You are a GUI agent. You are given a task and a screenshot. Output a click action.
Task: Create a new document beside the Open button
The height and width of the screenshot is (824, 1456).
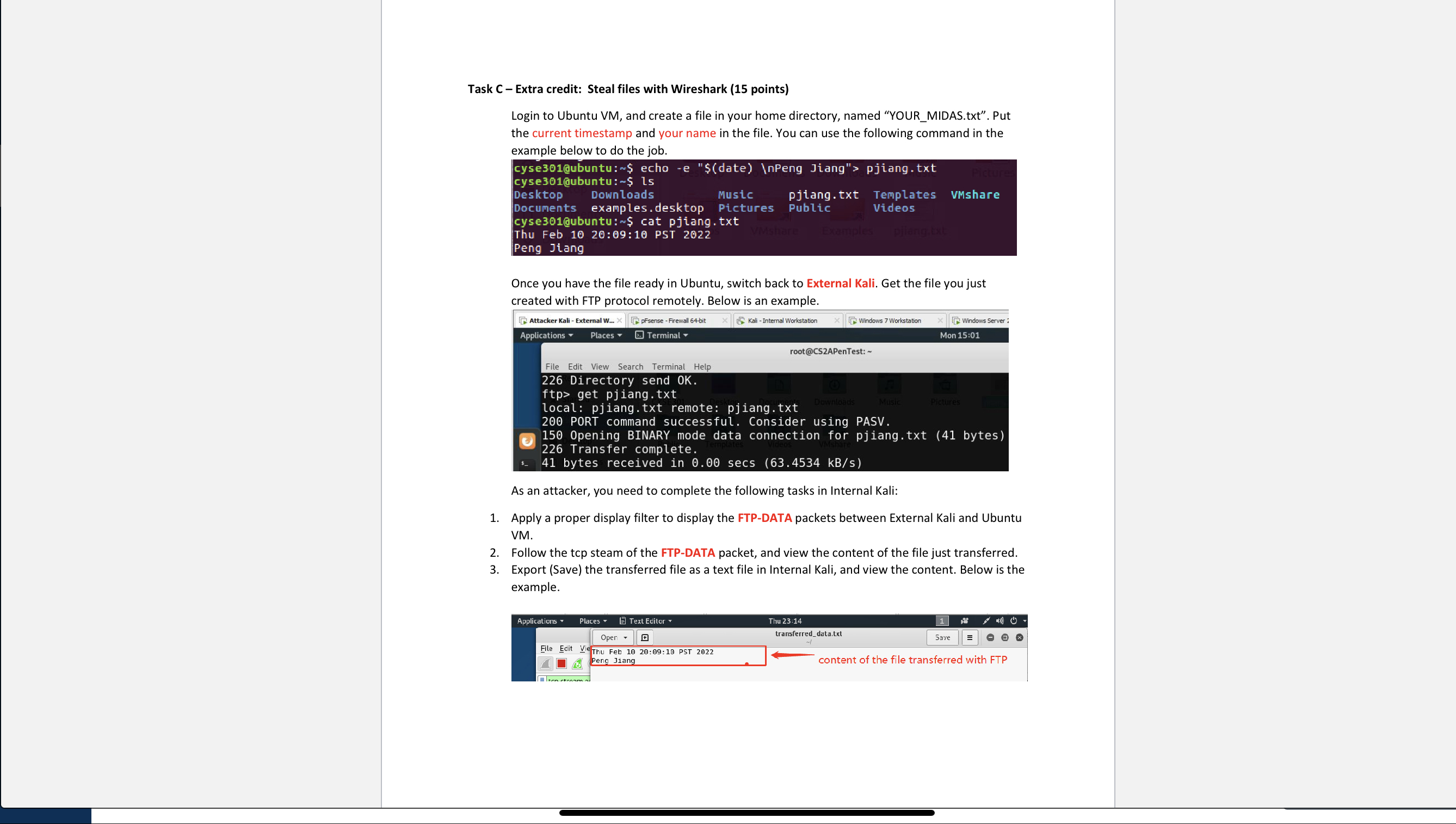tap(645, 637)
